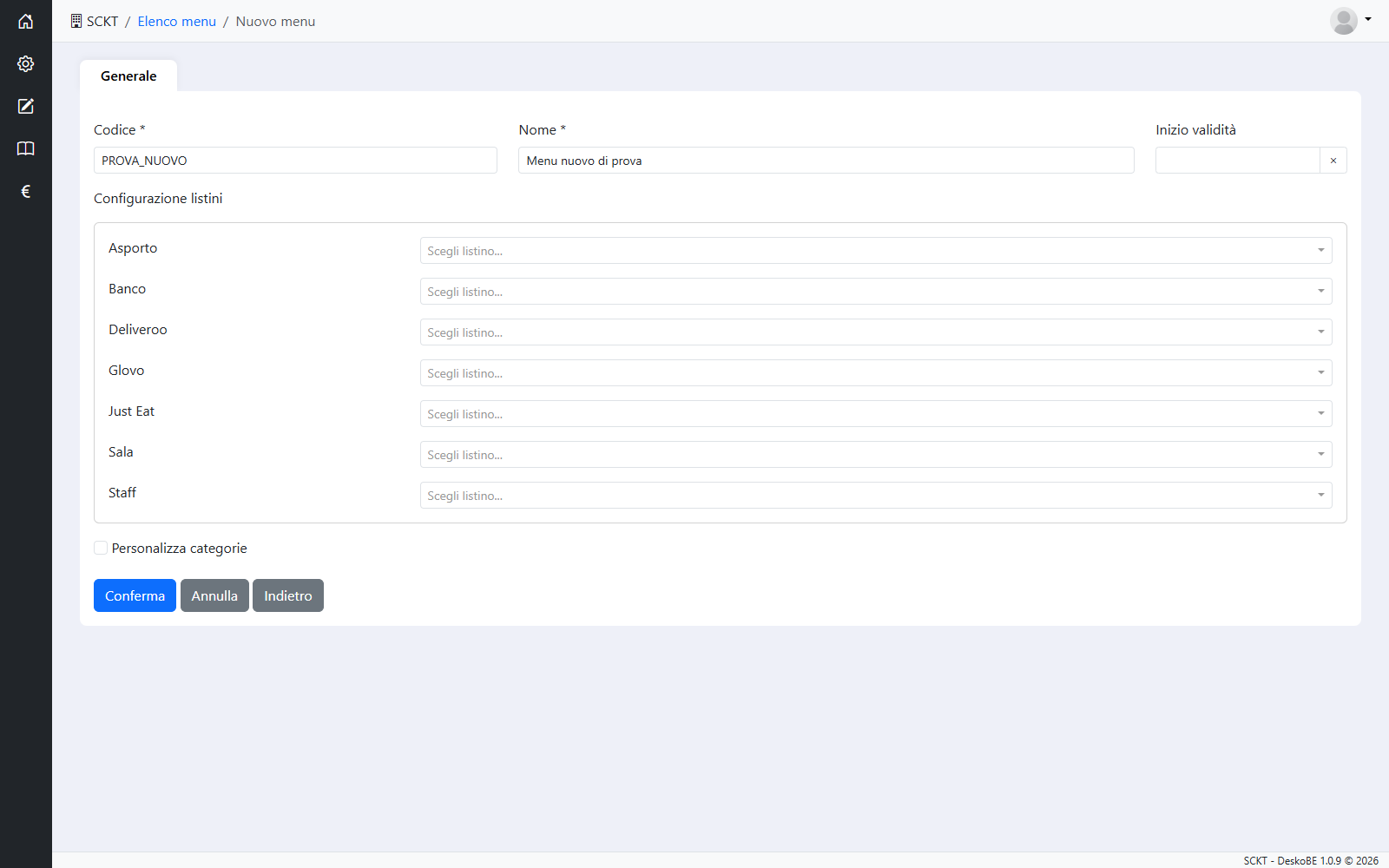Click the Configurazione listini heading
This screenshot has height=868, width=1389.
158,198
